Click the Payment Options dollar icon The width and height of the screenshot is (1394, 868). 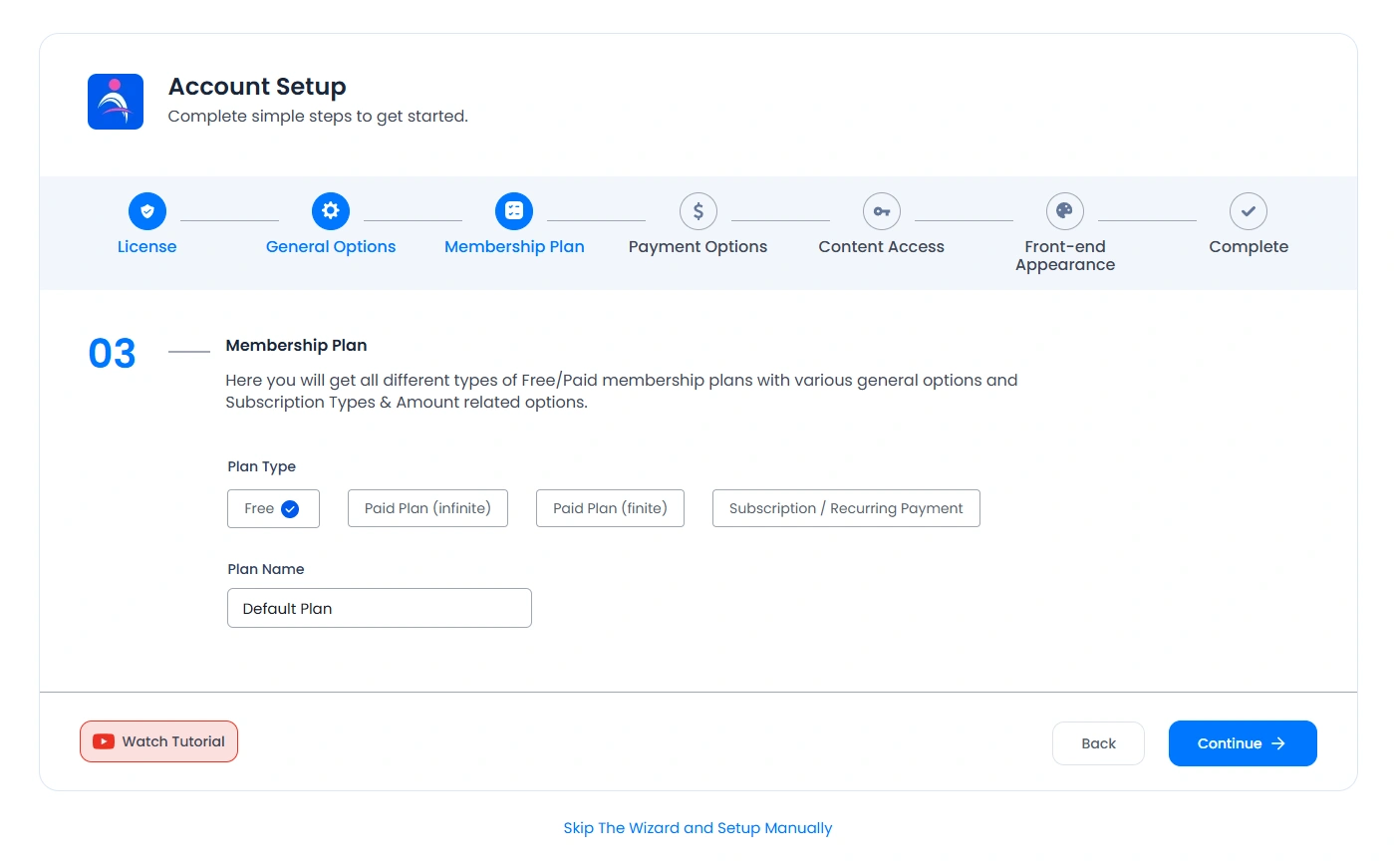(697, 211)
